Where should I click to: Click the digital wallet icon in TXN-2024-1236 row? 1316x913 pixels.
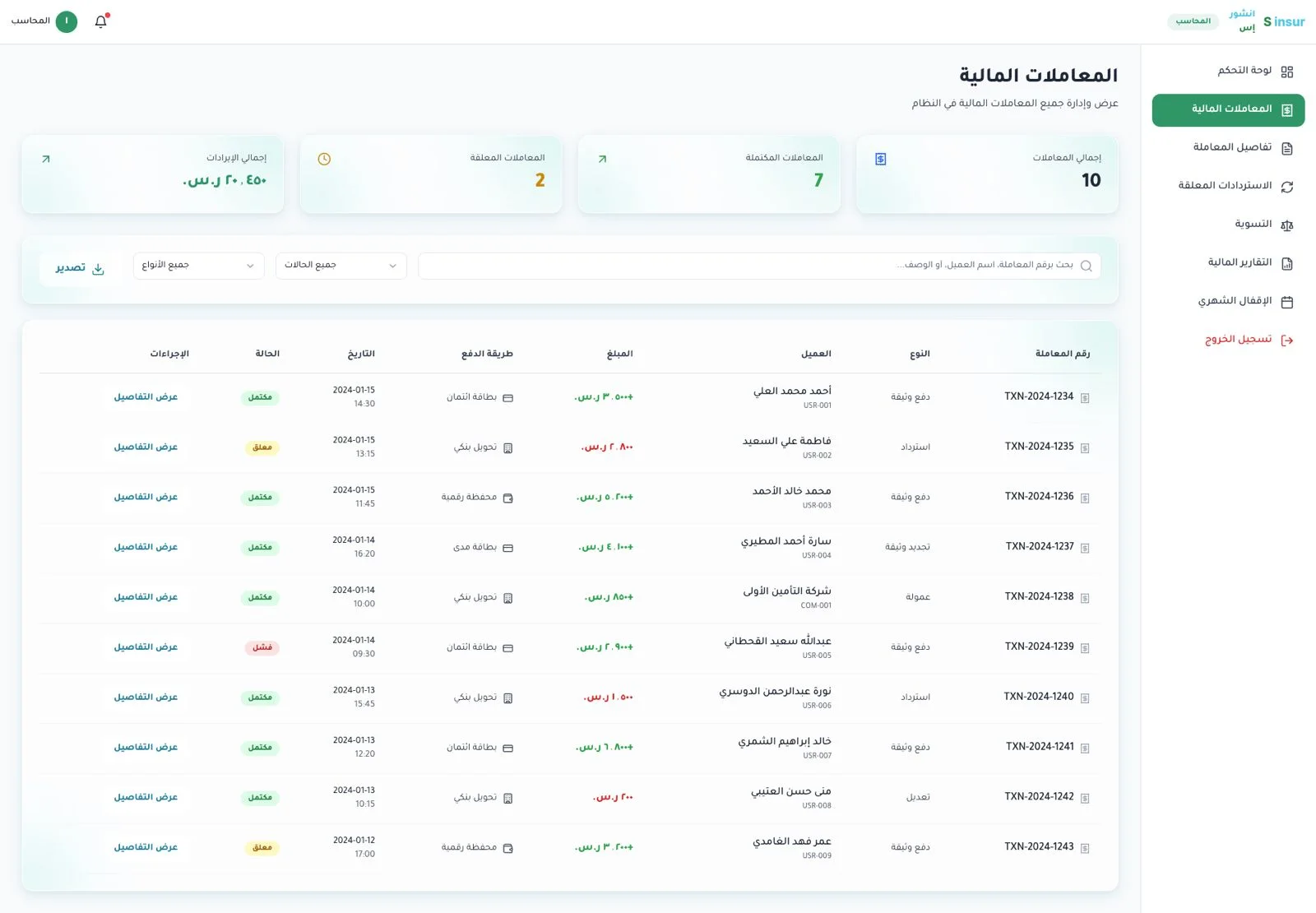coord(507,498)
